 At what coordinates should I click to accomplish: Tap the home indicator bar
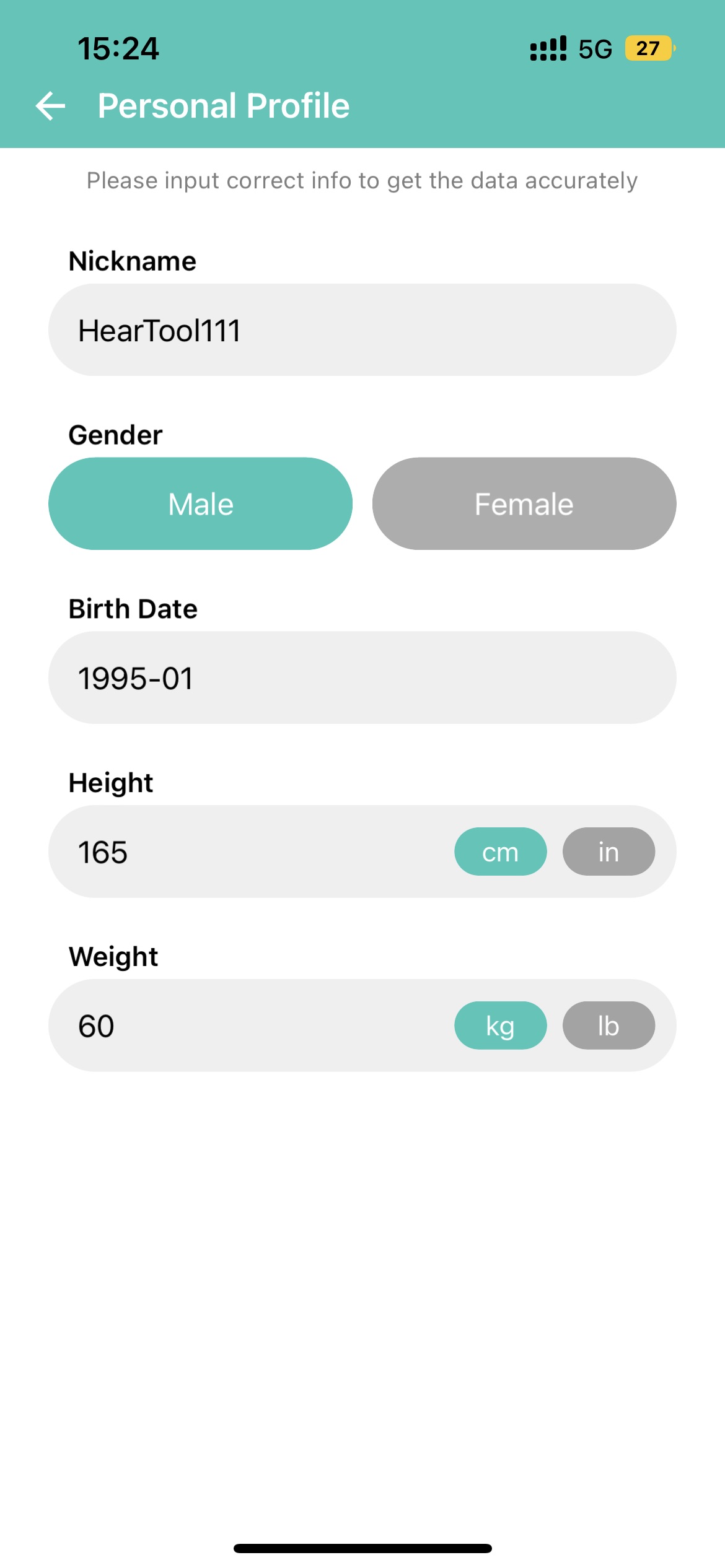point(362,1548)
